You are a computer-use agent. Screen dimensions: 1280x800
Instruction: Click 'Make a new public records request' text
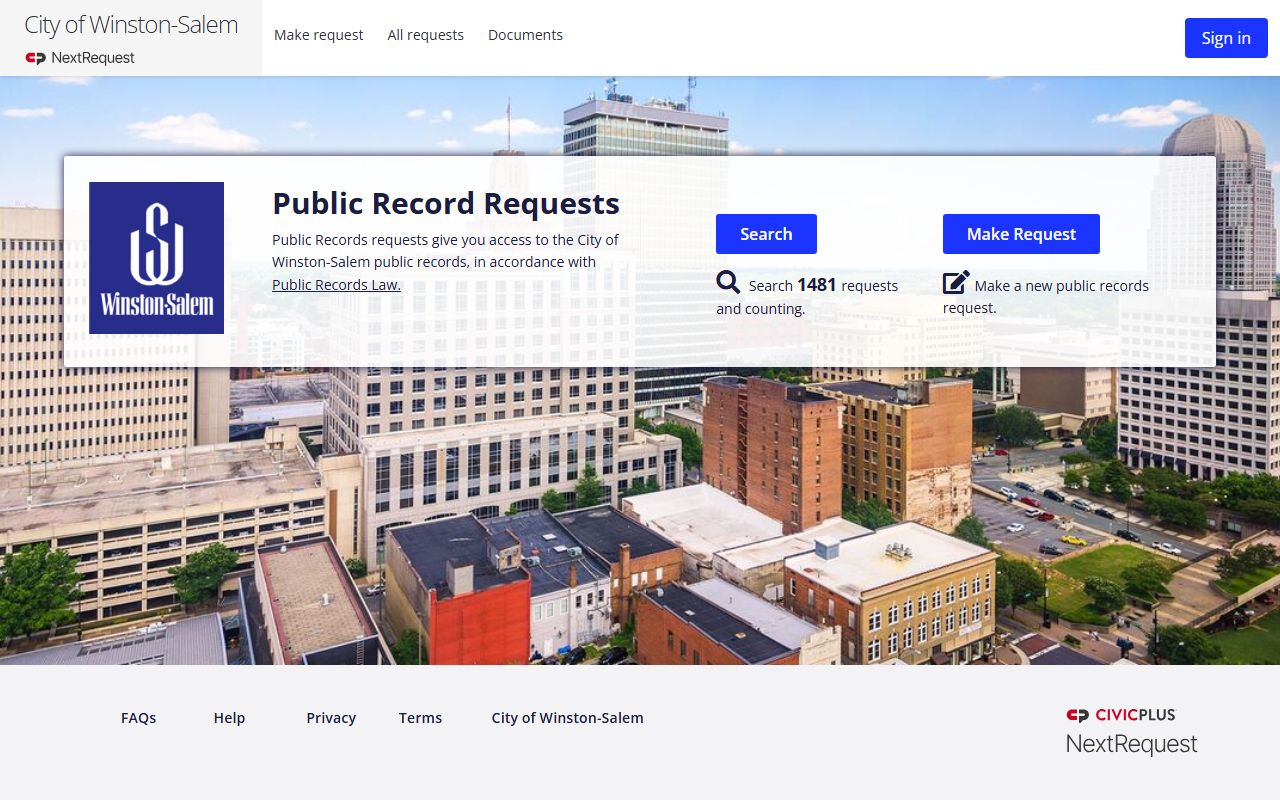(x=1046, y=297)
